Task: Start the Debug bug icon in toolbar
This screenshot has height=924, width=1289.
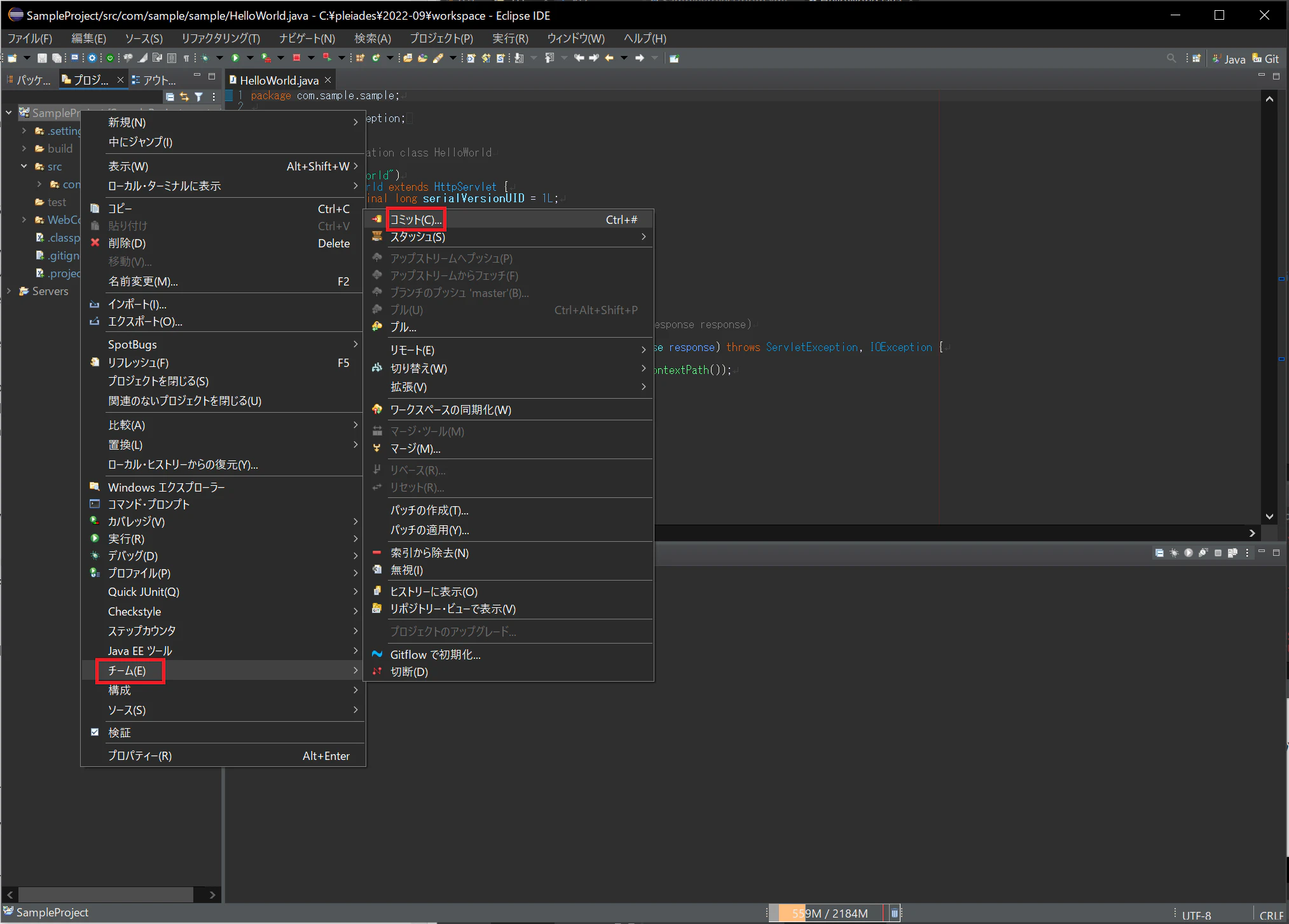Action: click(x=204, y=58)
